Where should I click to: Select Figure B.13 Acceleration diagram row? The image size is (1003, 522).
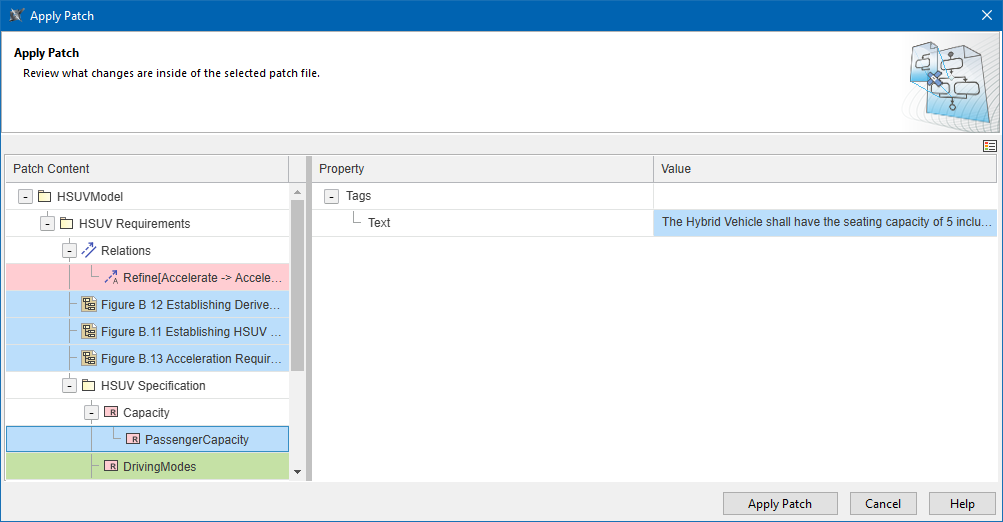[190, 359]
